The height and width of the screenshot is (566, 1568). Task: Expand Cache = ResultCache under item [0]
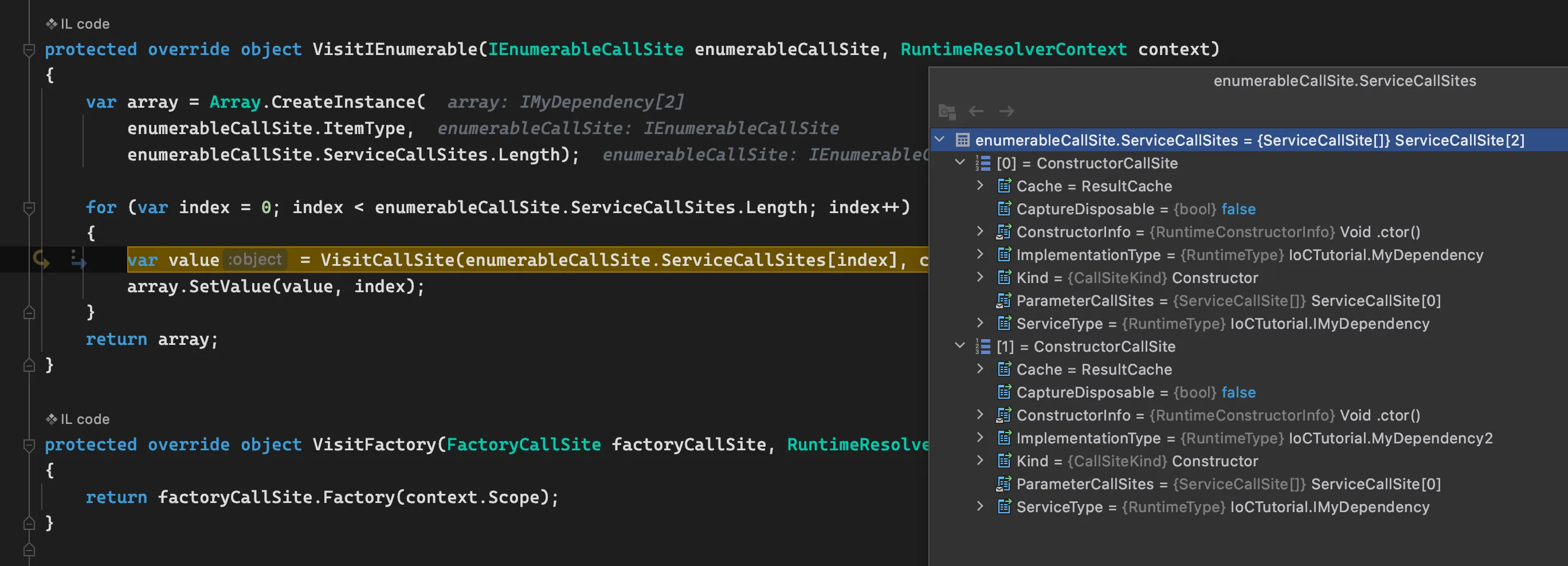point(980,186)
